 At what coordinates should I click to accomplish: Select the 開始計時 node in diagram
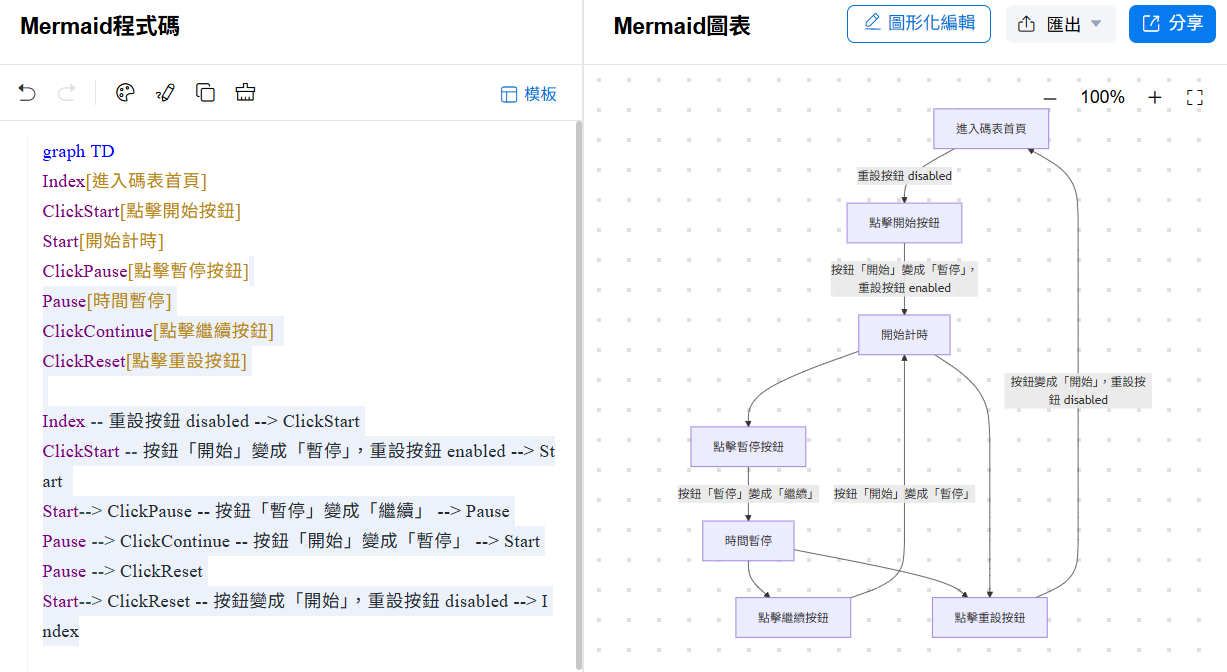tap(904, 335)
